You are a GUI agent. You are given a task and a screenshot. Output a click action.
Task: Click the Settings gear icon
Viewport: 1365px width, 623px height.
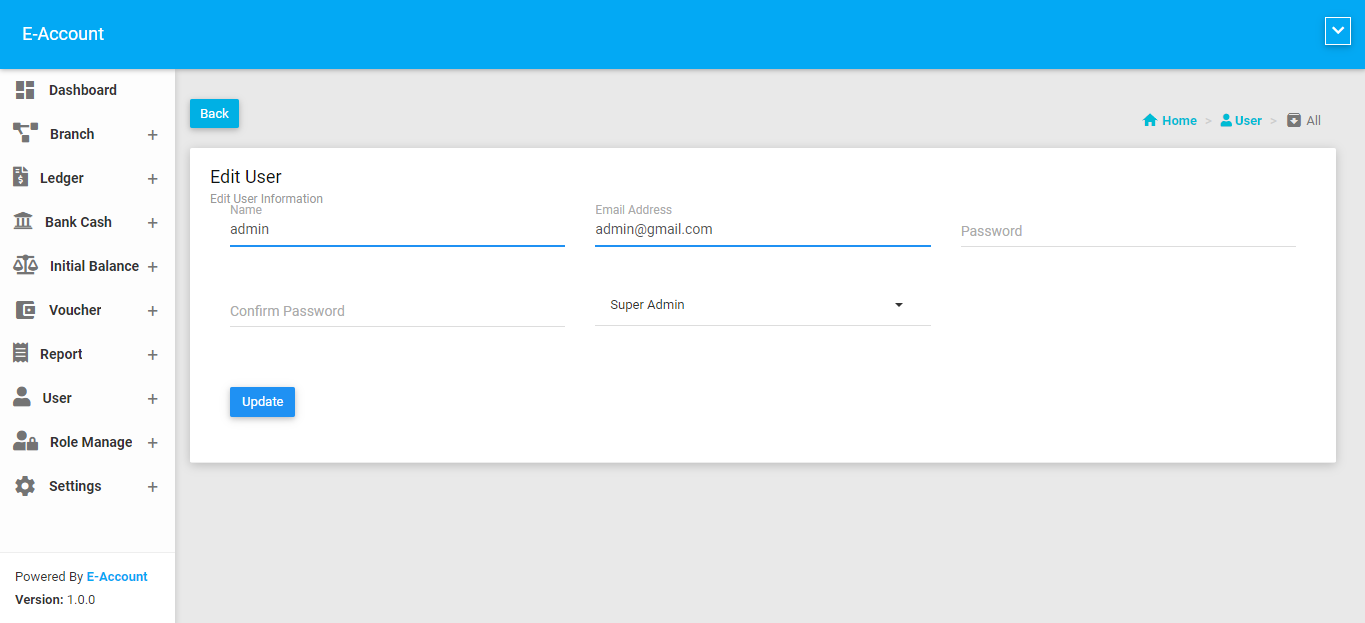[x=25, y=486]
